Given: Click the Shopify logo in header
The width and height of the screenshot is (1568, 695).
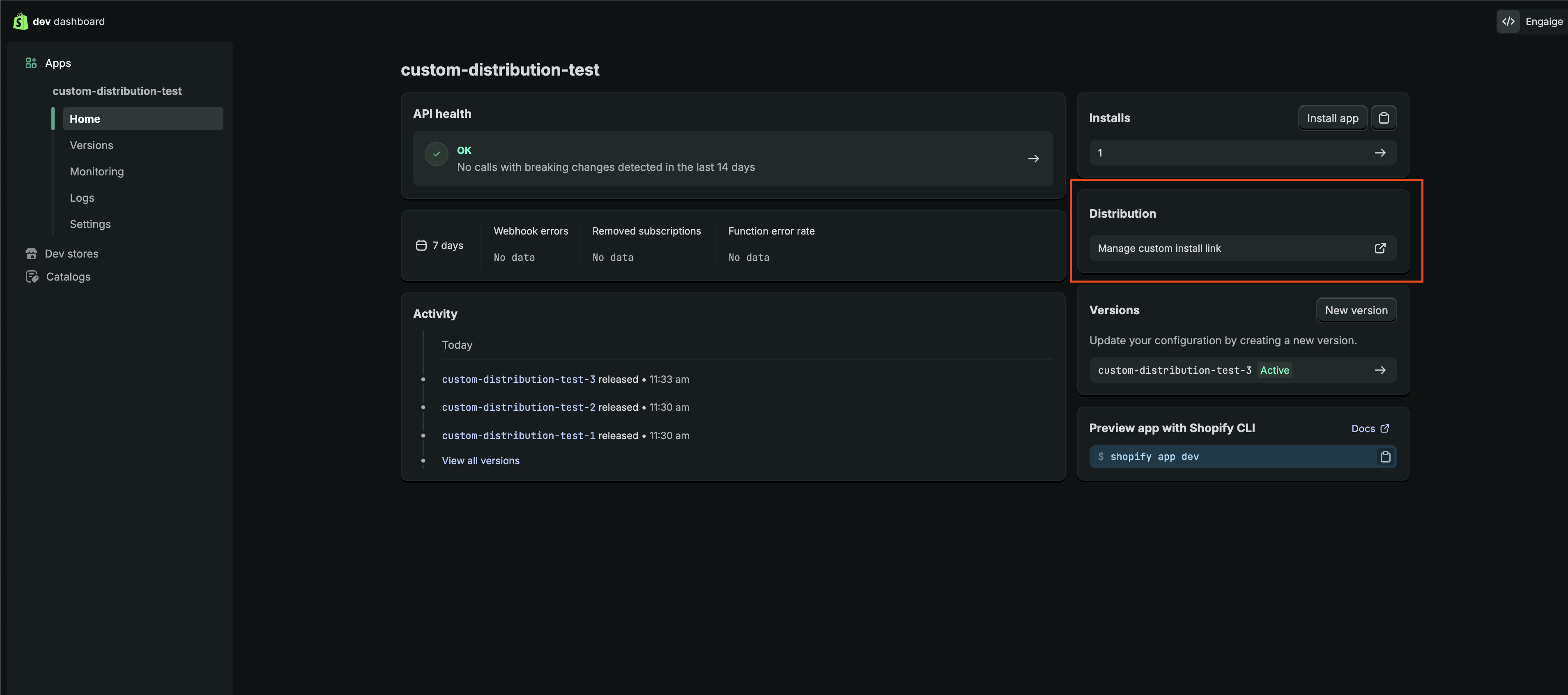Looking at the screenshot, I should click(20, 21).
